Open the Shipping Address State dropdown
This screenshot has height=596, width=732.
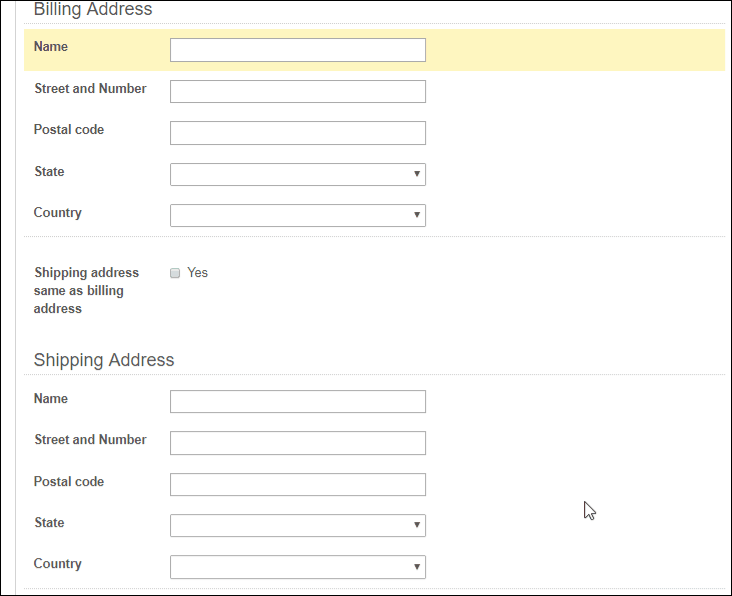click(297, 526)
